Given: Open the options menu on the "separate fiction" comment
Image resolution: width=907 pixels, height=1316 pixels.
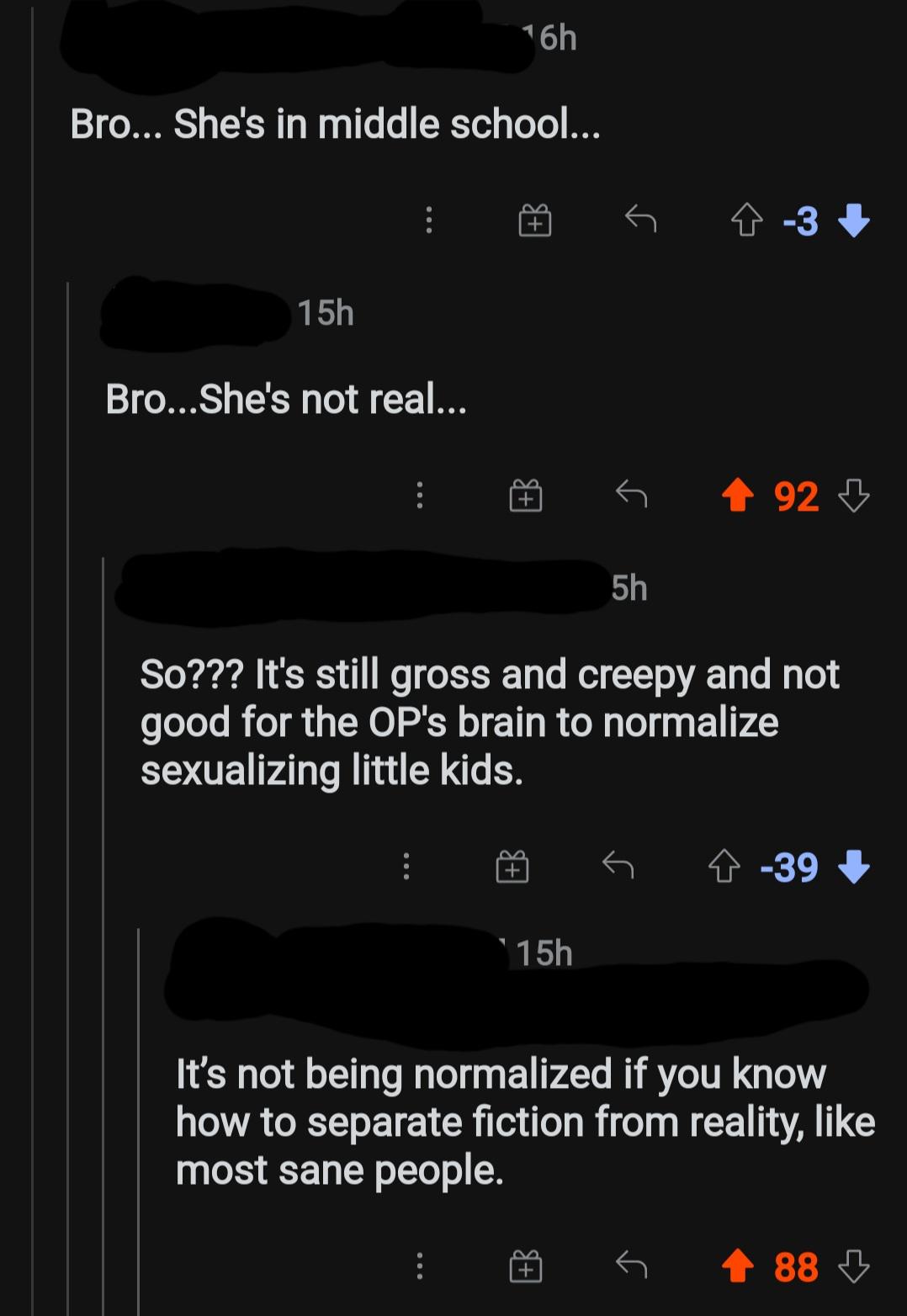Looking at the screenshot, I should pos(420,1266).
